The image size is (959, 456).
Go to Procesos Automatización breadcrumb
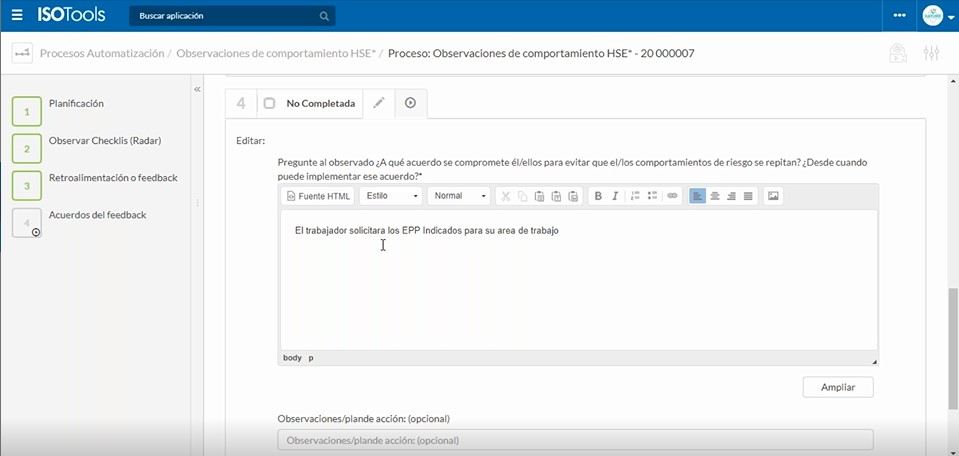coord(101,53)
